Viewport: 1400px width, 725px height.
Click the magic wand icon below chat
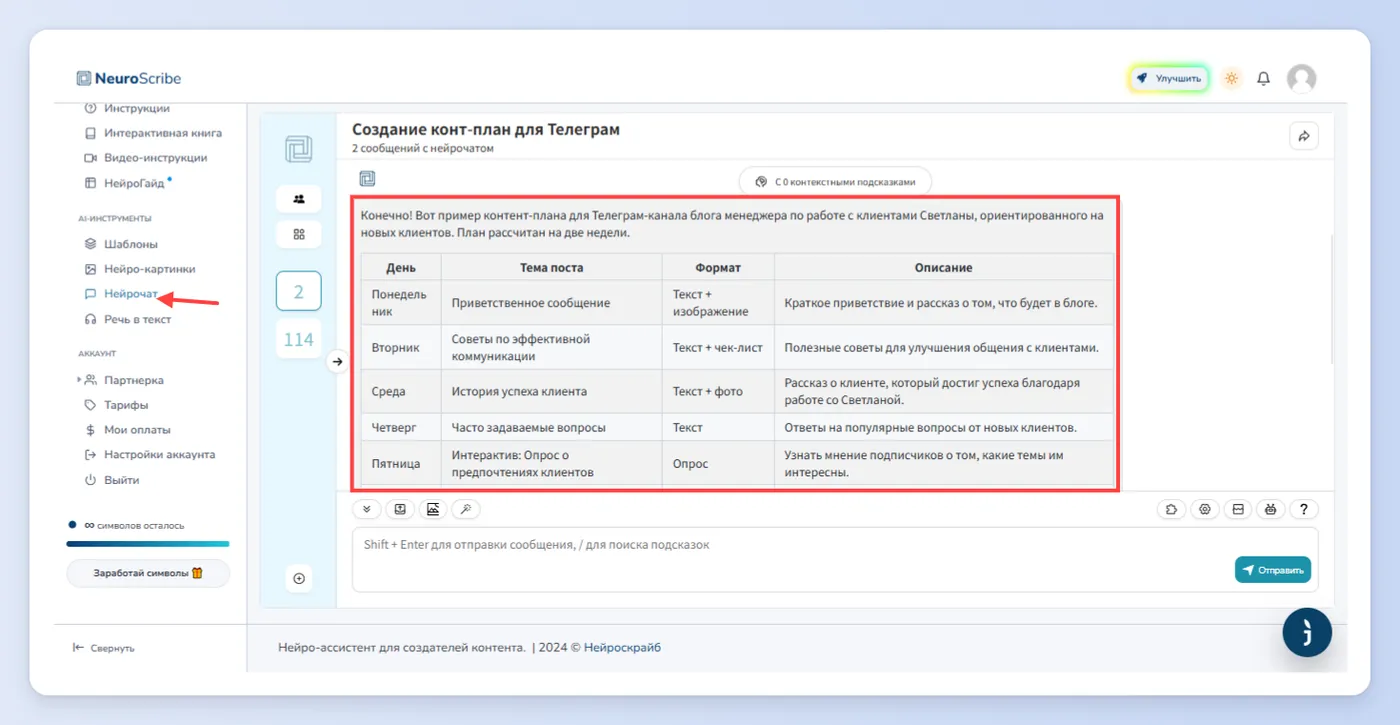[466, 509]
